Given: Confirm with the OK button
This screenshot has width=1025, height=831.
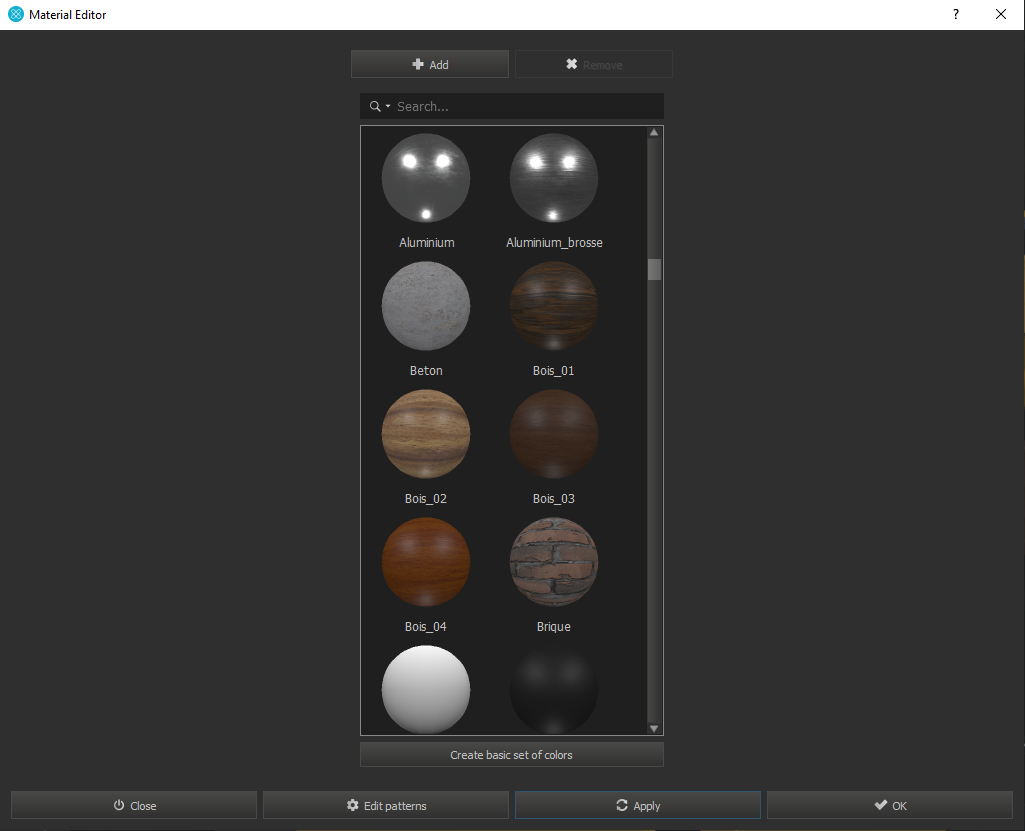Looking at the screenshot, I should [890, 806].
